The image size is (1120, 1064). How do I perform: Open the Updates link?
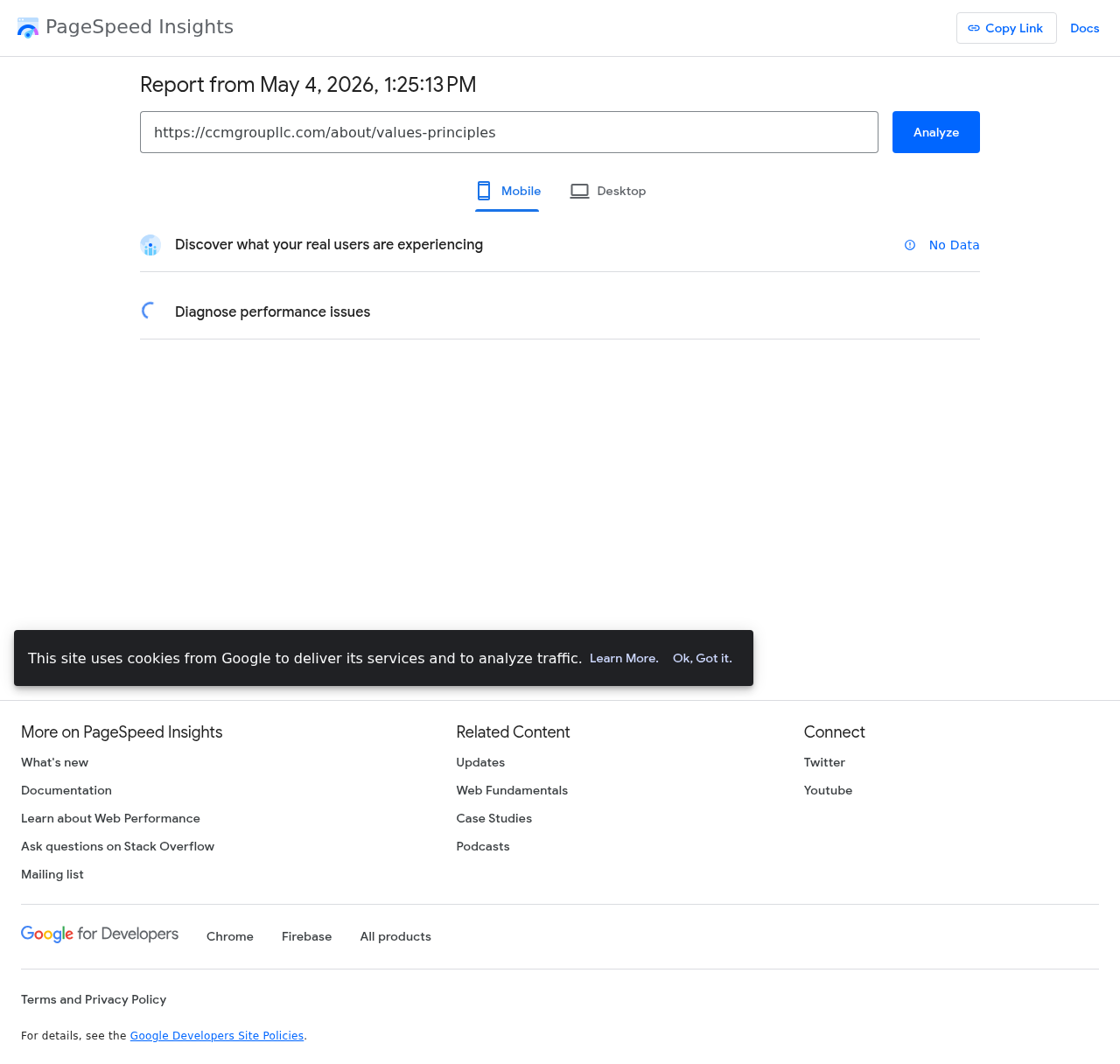(480, 762)
